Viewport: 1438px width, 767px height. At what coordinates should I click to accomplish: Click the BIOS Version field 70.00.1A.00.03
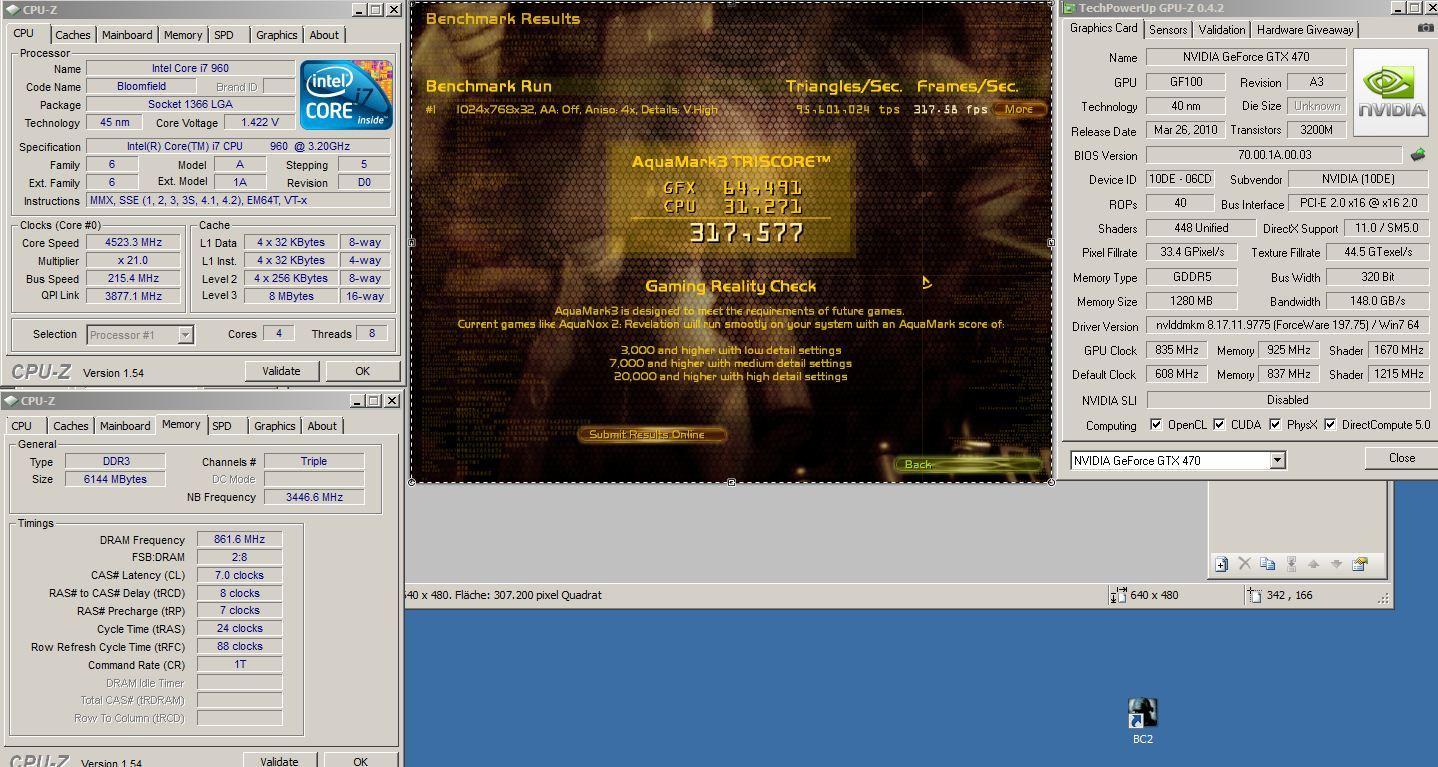click(1274, 155)
